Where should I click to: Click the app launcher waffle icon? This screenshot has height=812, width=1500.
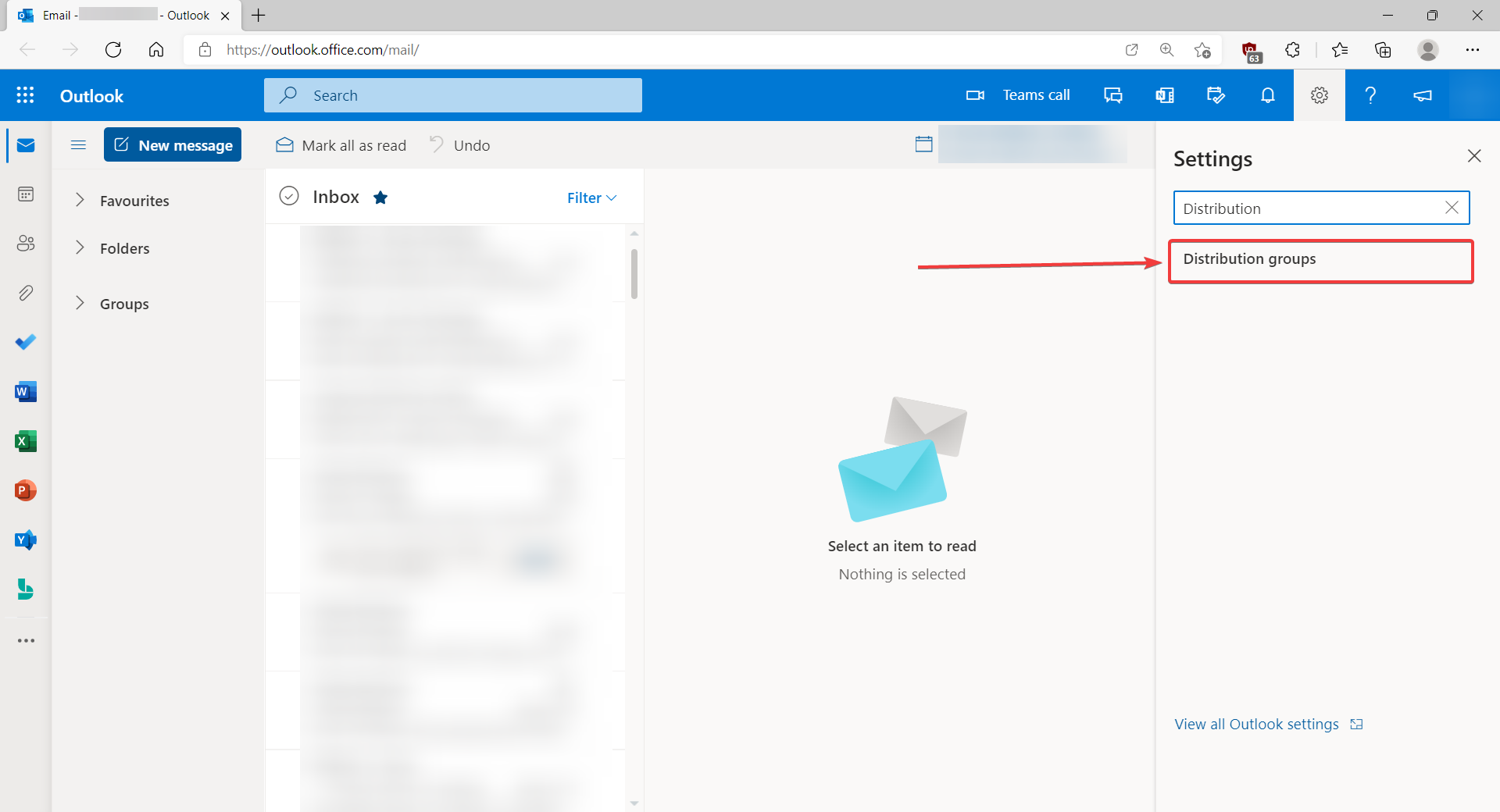[x=25, y=95]
